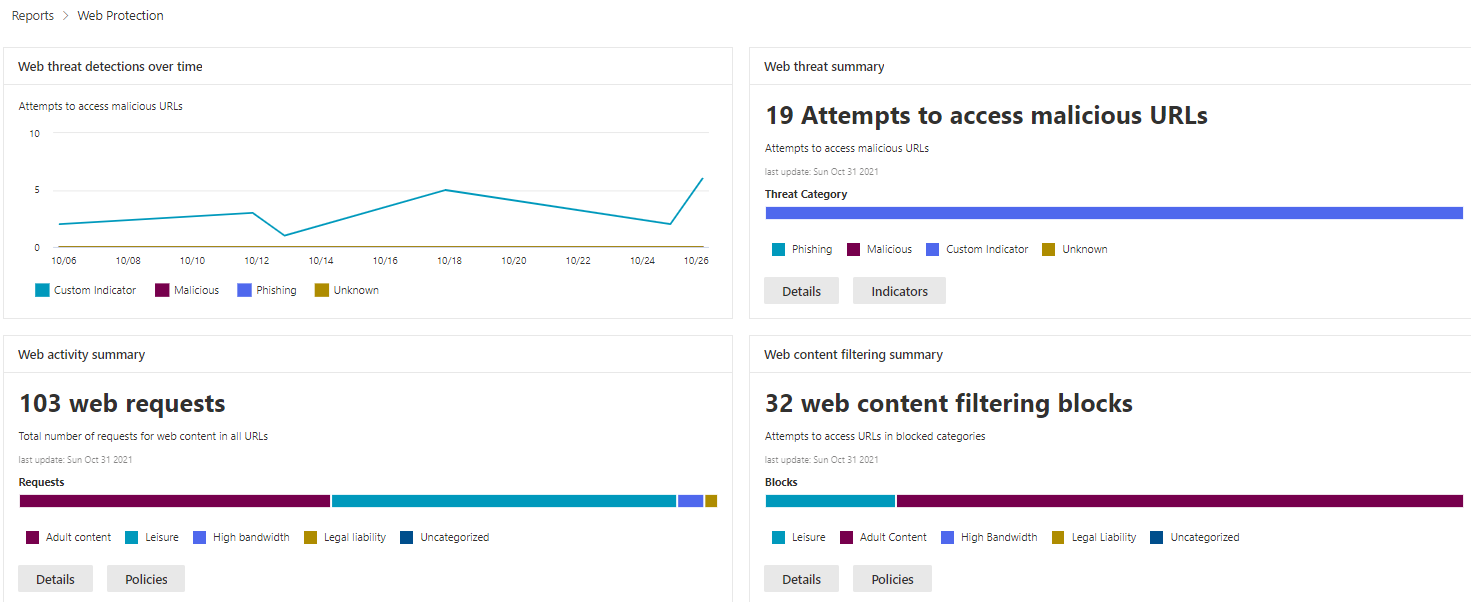Click the blue Threat Category bar
The height and width of the screenshot is (602, 1471).
(1113, 212)
